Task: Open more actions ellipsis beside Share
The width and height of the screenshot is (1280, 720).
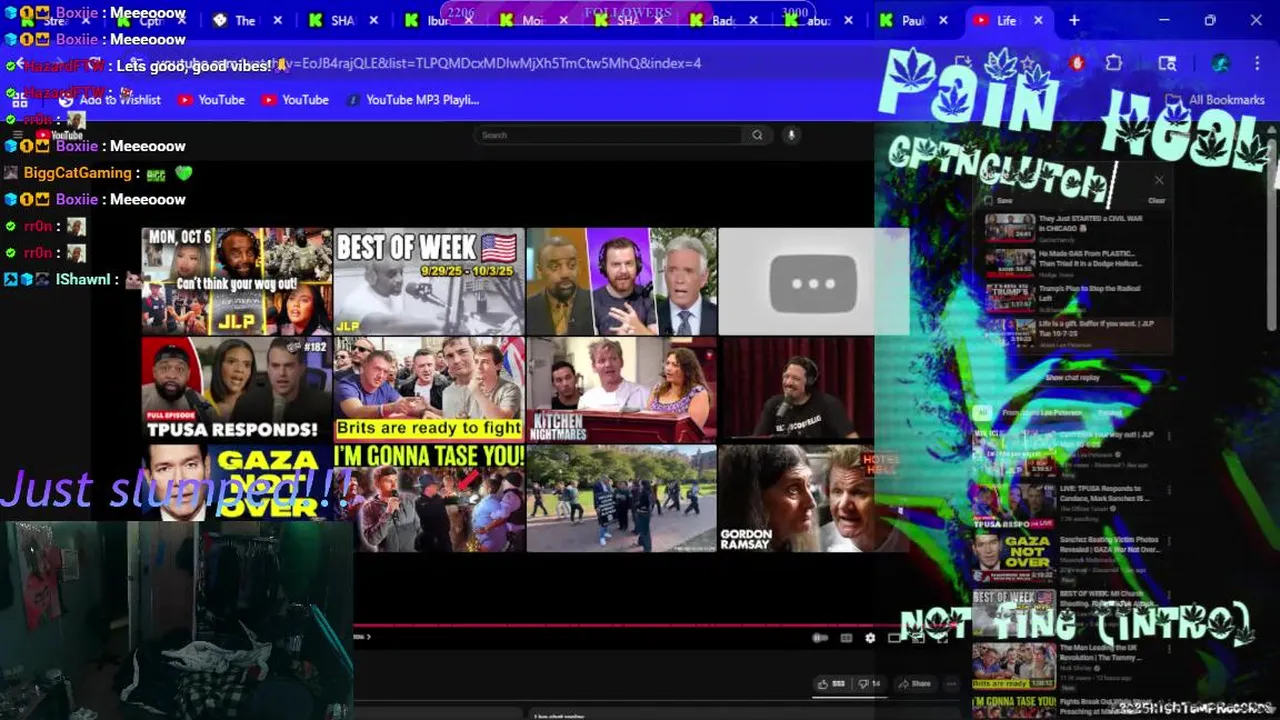Action: coord(952,684)
